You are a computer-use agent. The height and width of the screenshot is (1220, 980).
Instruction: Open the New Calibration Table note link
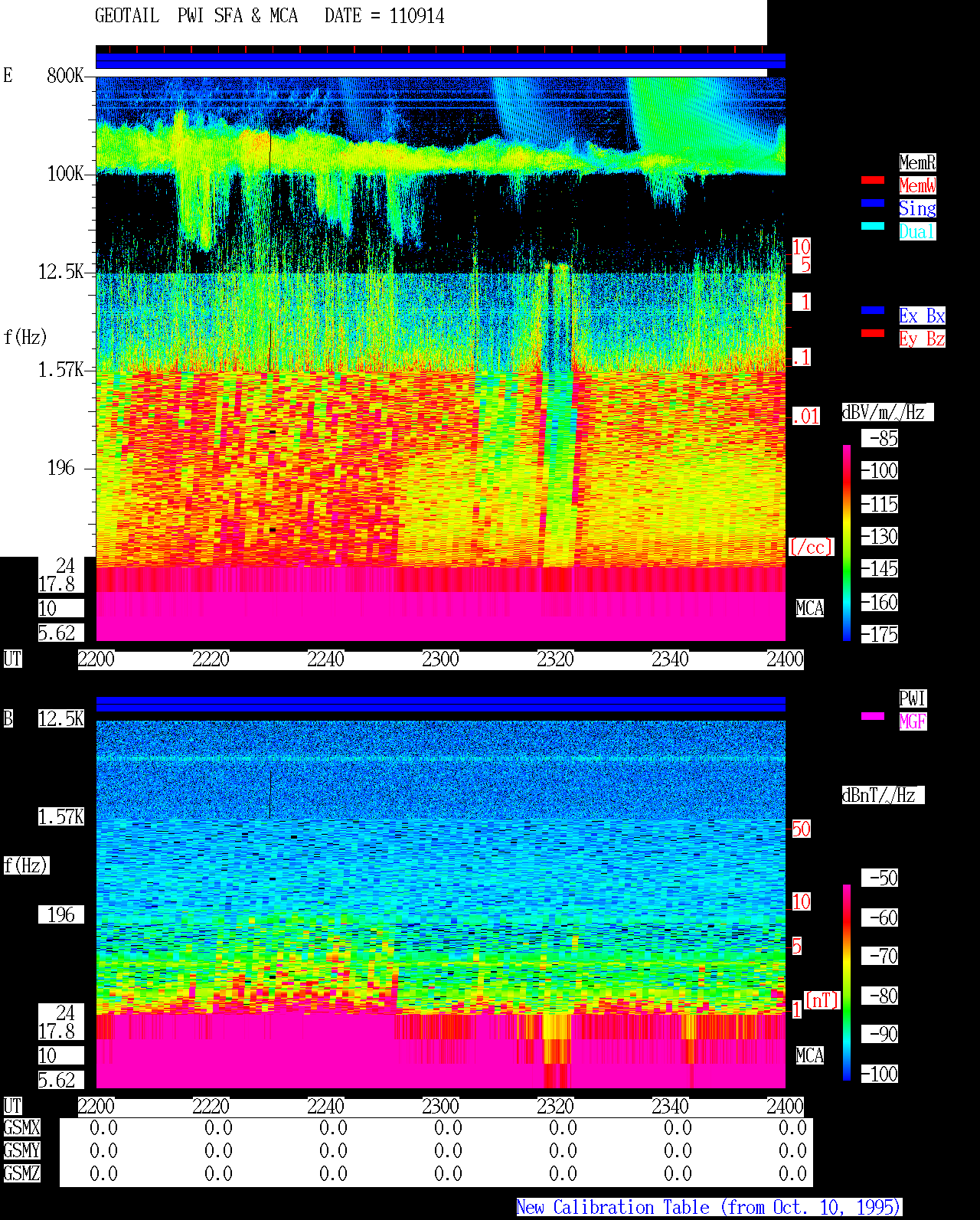coord(709,1207)
